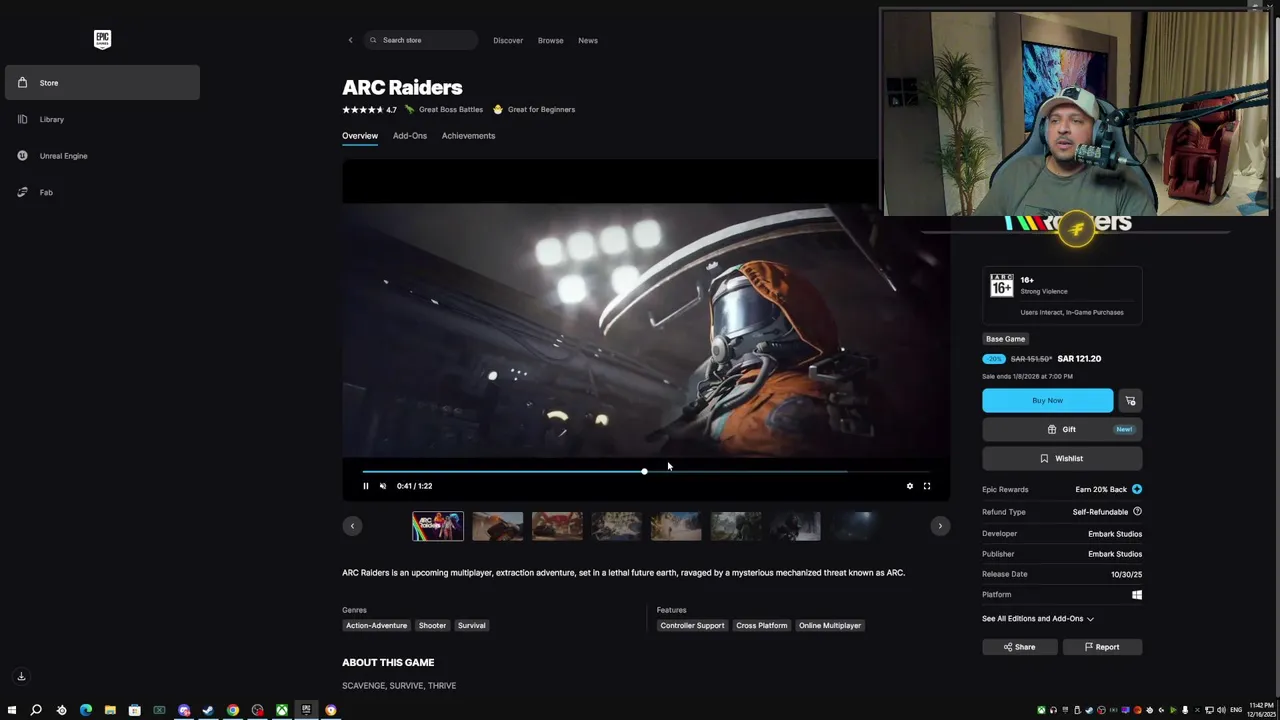Add the game to Wishlist

[x=1062, y=459]
